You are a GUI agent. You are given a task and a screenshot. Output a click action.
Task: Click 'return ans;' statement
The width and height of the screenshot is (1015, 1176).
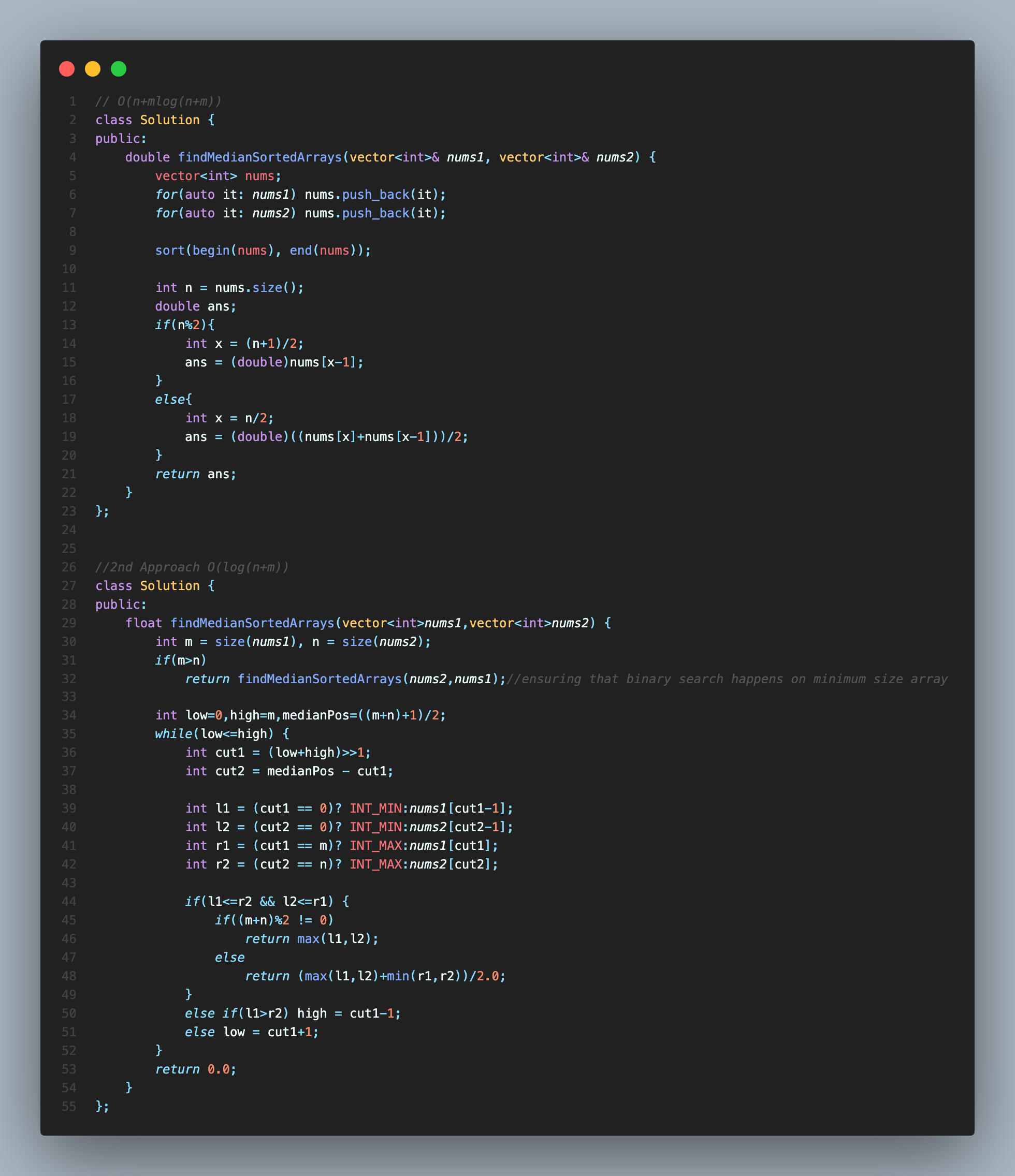click(x=195, y=474)
